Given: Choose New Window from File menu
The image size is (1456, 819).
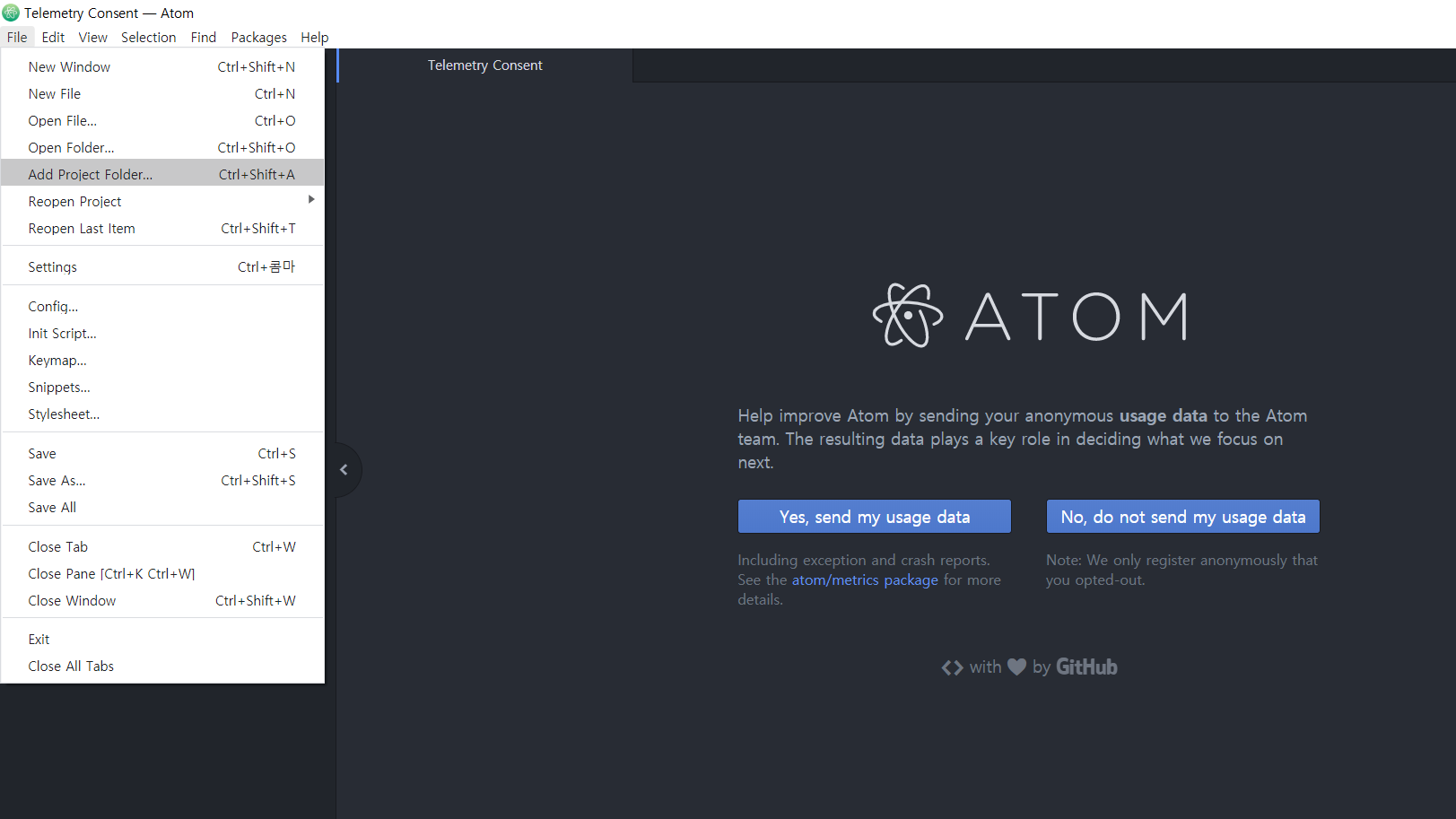Looking at the screenshot, I should coord(162,67).
